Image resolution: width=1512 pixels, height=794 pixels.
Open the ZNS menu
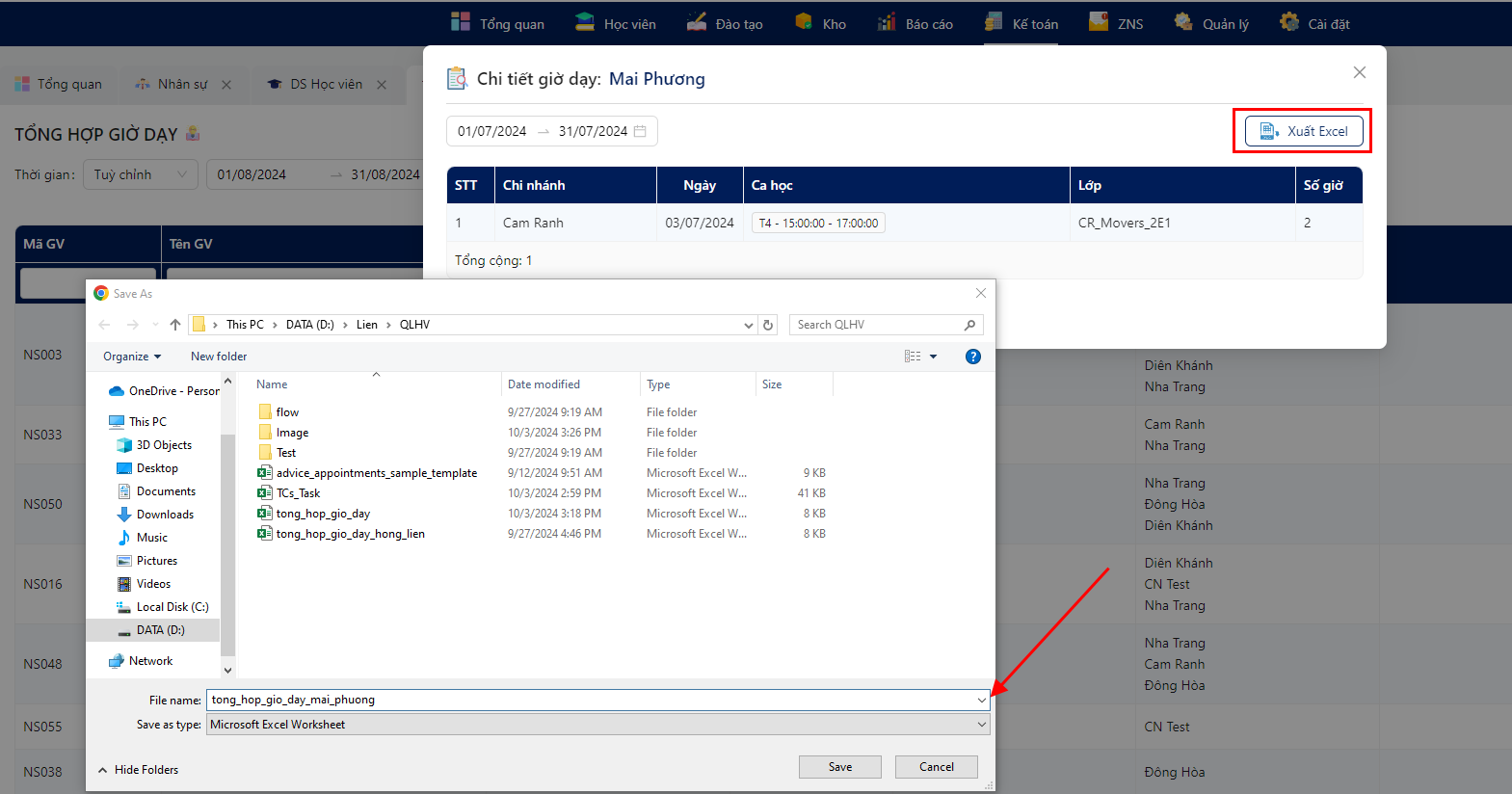click(x=1116, y=23)
